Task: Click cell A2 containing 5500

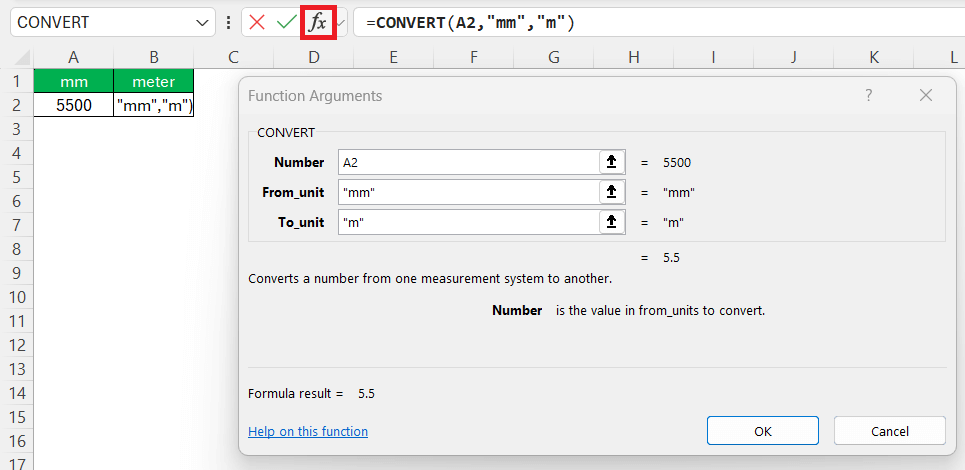Action: (74, 105)
